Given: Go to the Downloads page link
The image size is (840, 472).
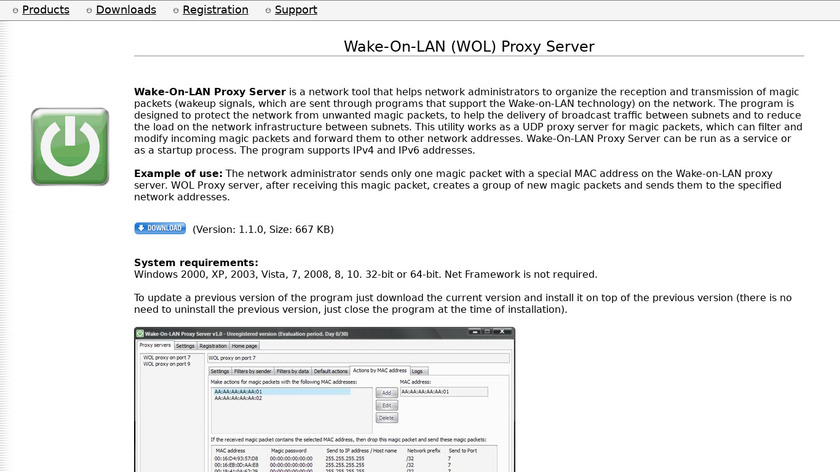Looking at the screenshot, I should pyautogui.click(x=126, y=10).
